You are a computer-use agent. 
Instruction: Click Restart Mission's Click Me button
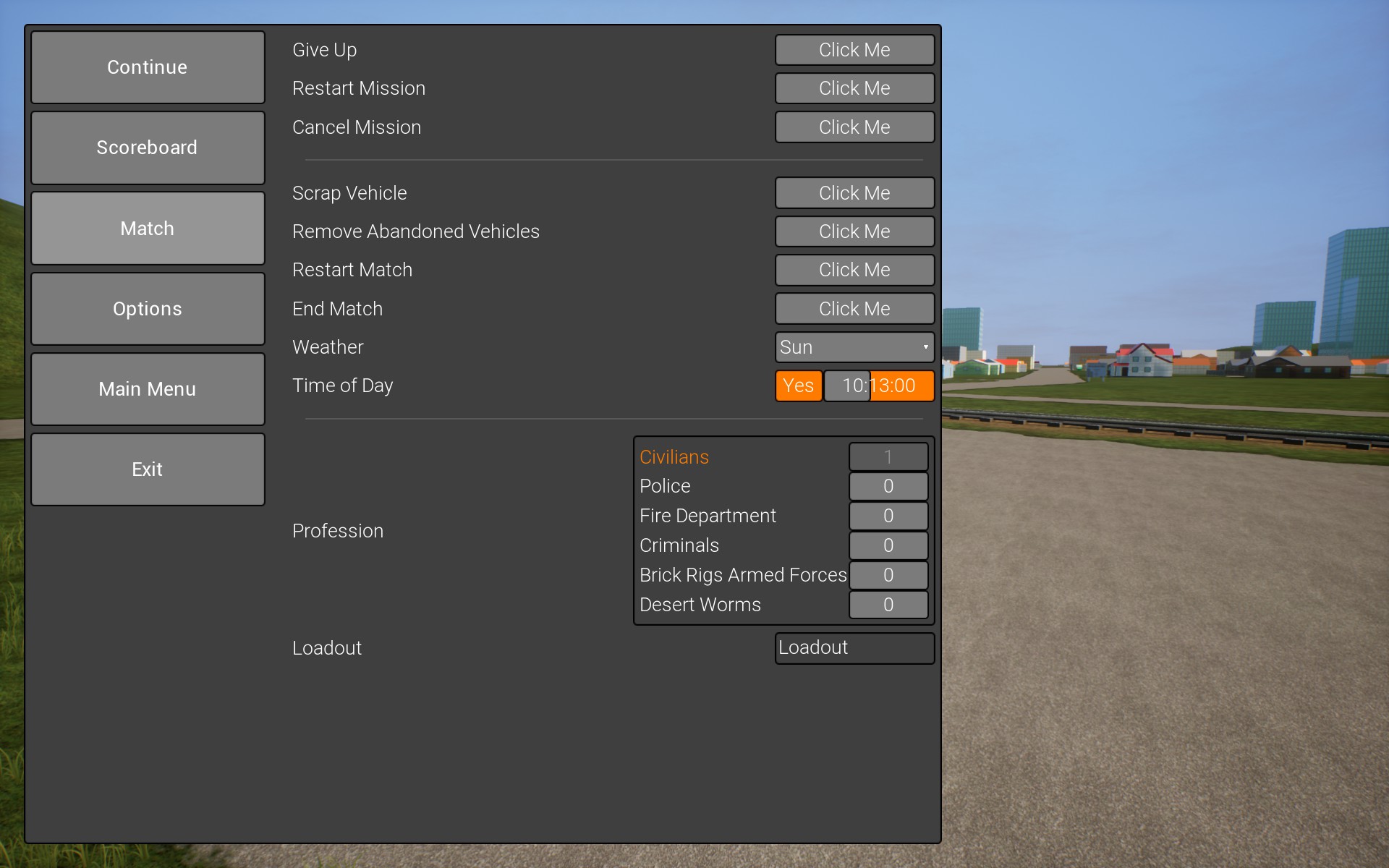(854, 88)
